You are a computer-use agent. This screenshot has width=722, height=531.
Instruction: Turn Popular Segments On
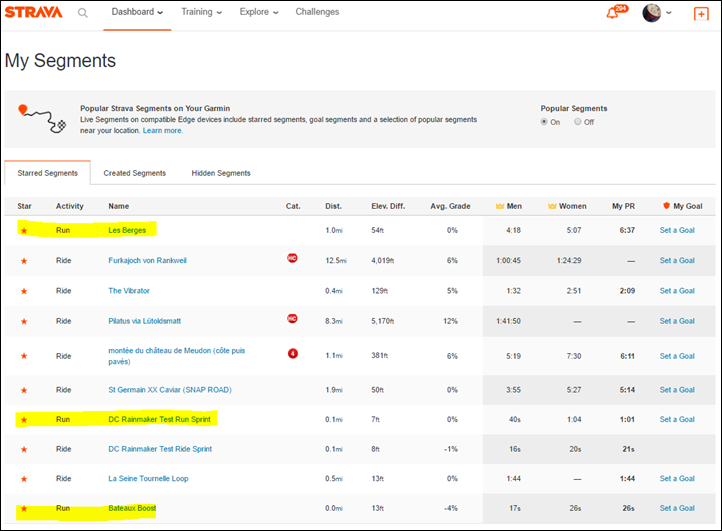(544, 122)
